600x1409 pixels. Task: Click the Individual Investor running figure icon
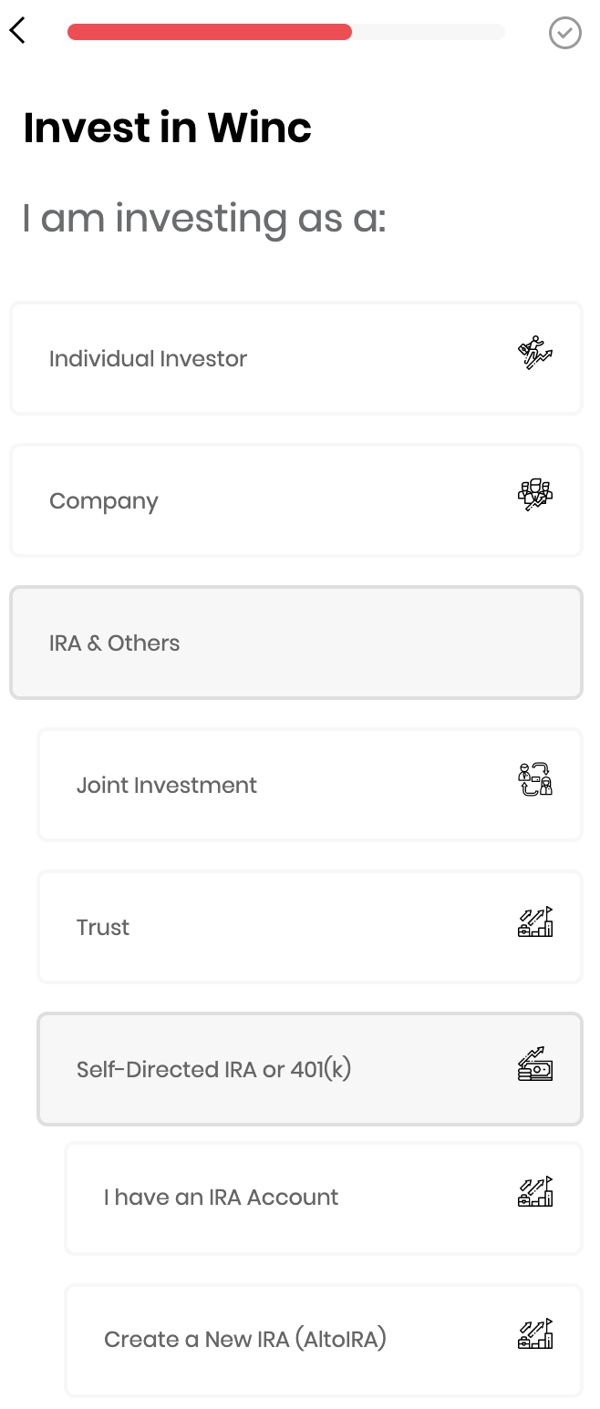tap(535, 353)
